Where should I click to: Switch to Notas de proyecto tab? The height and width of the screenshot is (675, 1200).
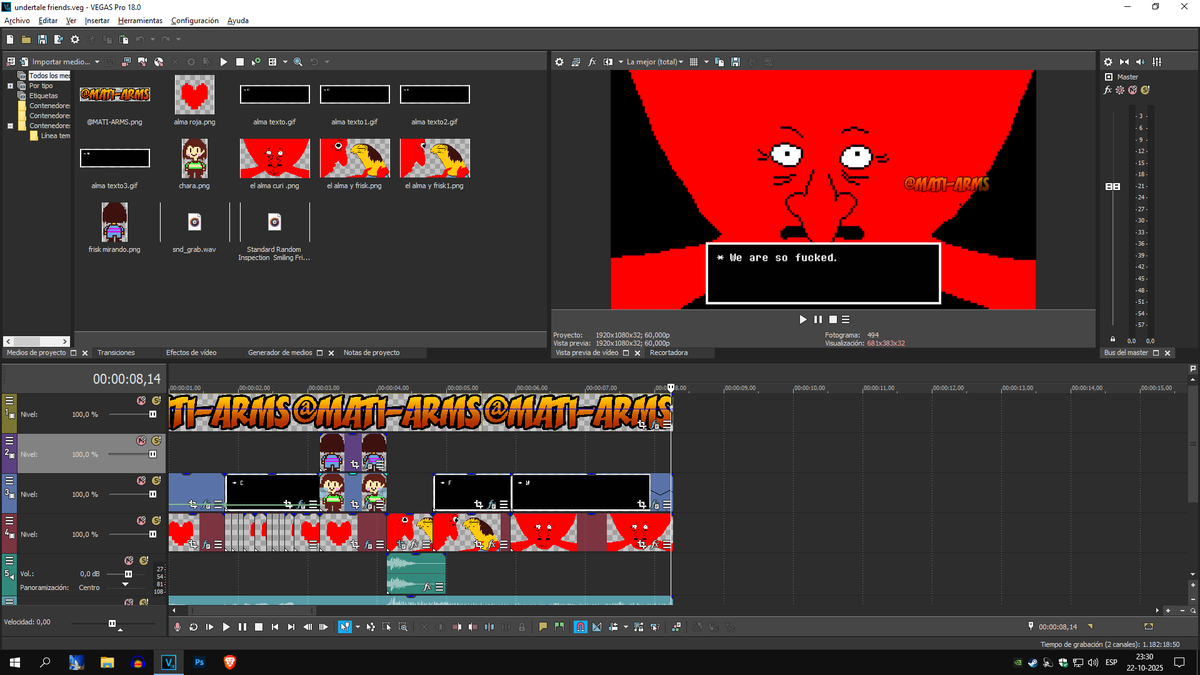[371, 353]
